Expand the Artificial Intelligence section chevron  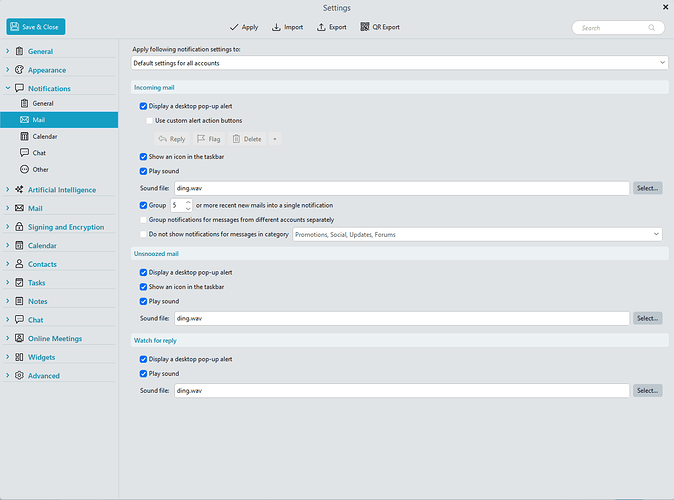8,190
